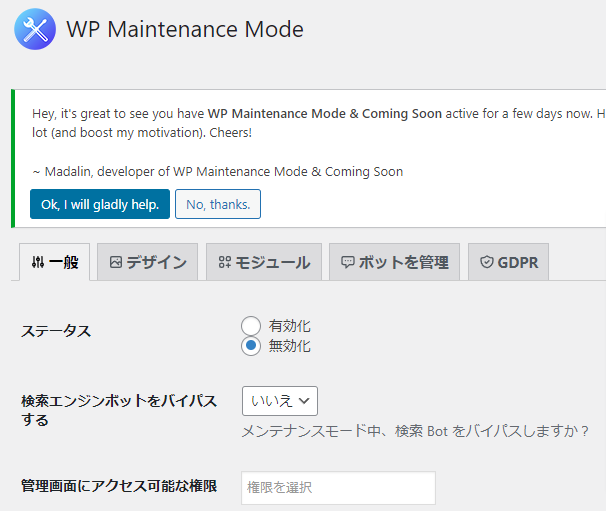Viewport: 606px width, 511px height.
Task: Switch to the 一般 tab
Action: coord(55,263)
